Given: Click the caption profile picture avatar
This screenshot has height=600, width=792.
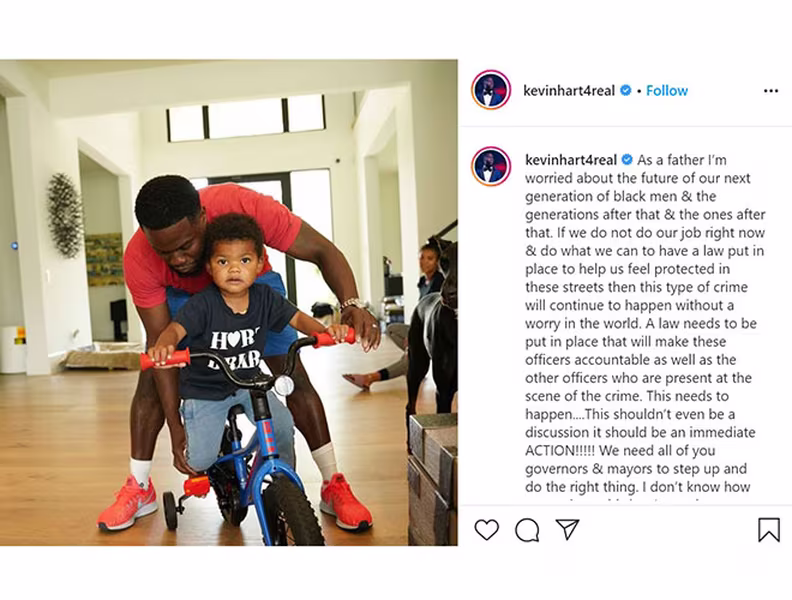Looking at the screenshot, I should 491,167.
